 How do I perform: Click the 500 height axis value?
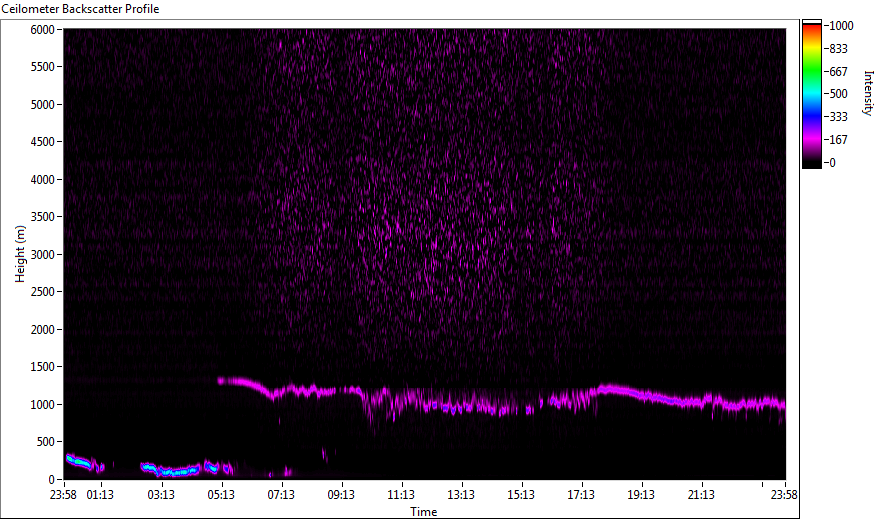click(46, 442)
